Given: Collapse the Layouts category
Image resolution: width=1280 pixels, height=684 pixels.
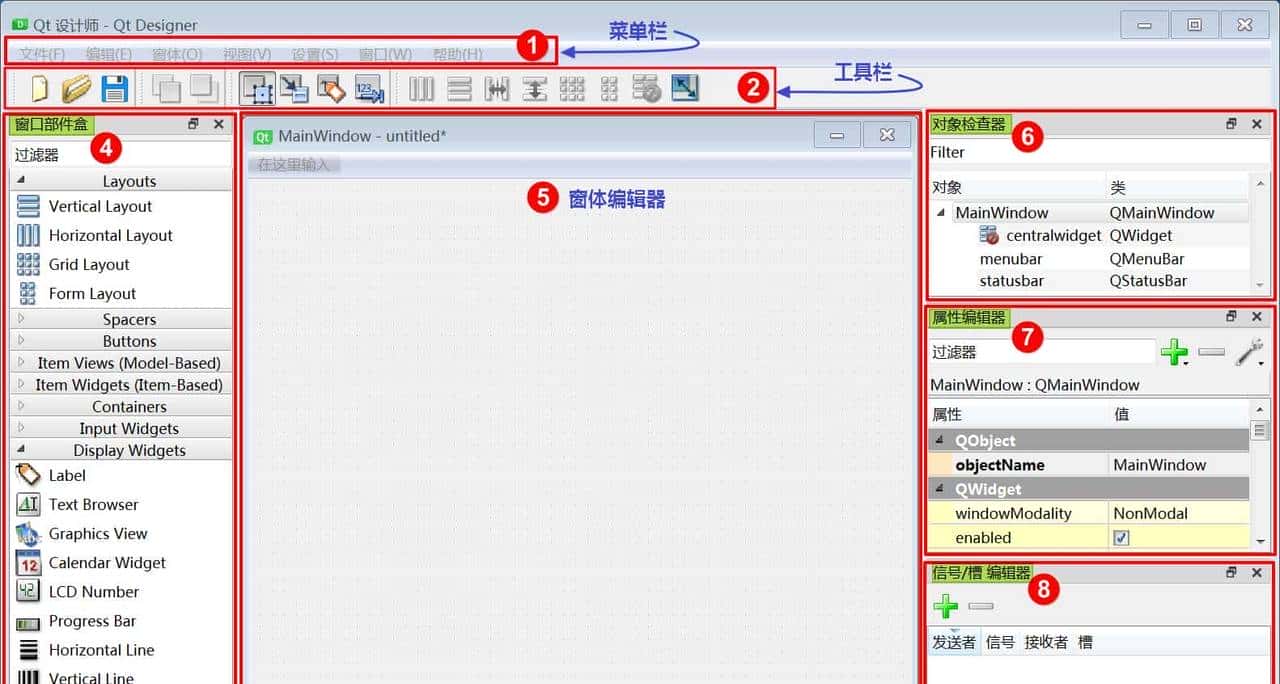Looking at the screenshot, I should point(21,181).
